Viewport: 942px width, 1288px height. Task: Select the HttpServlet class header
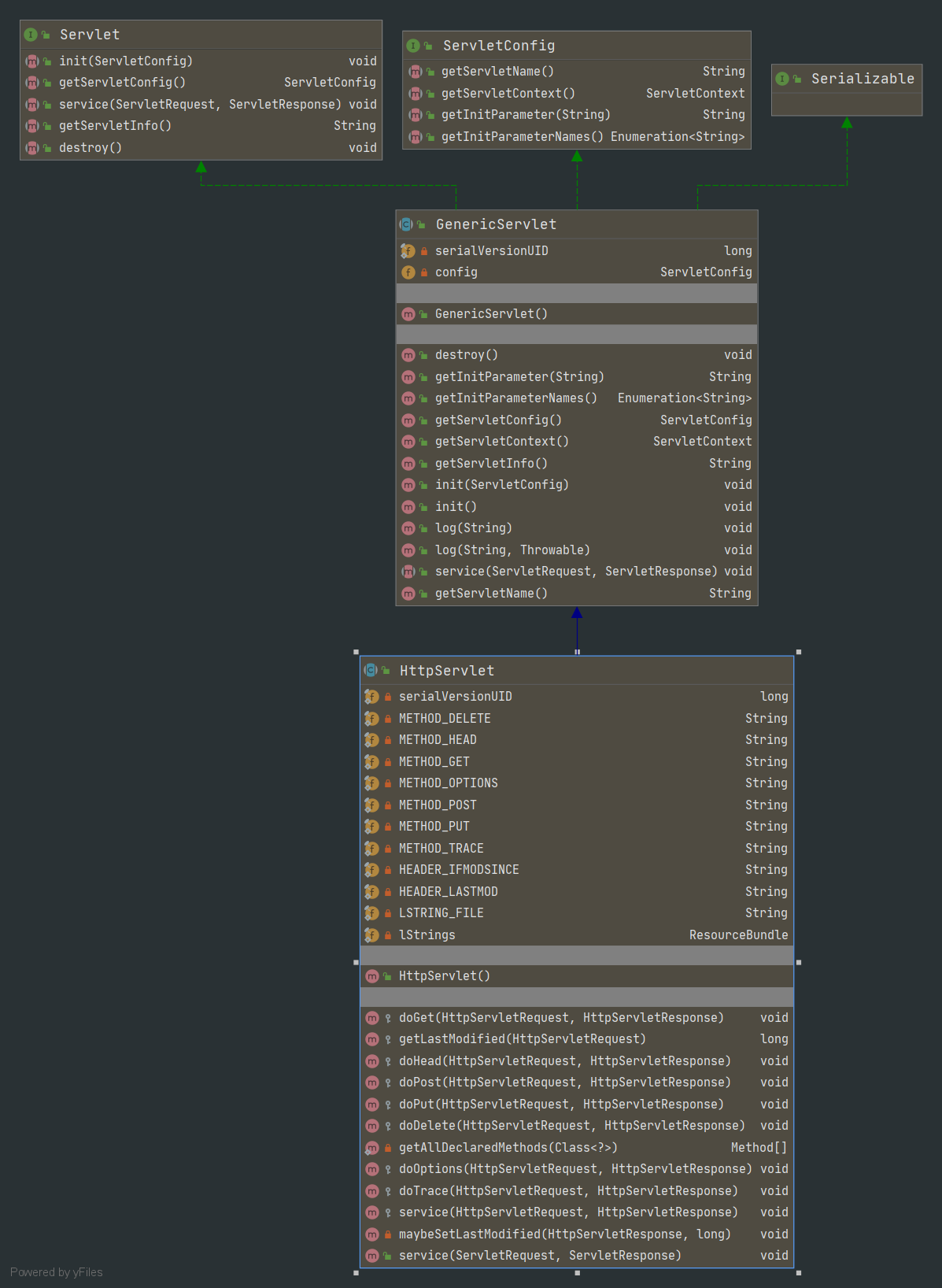577,671
